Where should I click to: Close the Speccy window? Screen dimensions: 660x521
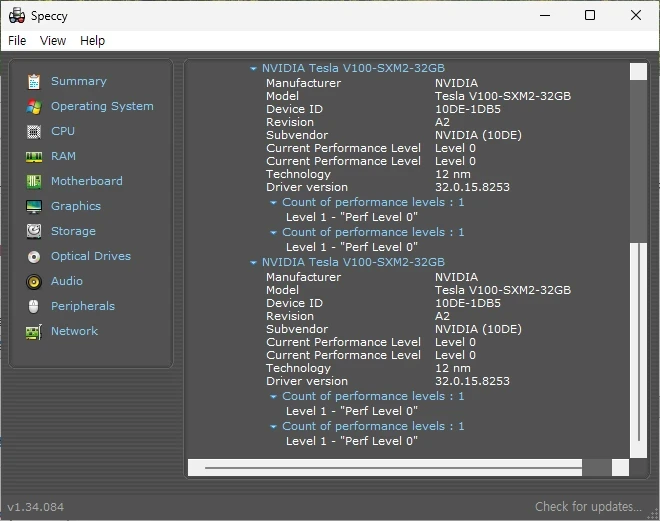tap(636, 16)
